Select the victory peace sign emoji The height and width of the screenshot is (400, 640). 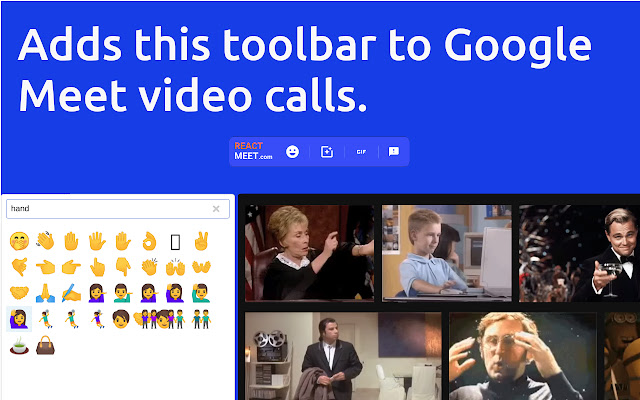[x=201, y=241]
